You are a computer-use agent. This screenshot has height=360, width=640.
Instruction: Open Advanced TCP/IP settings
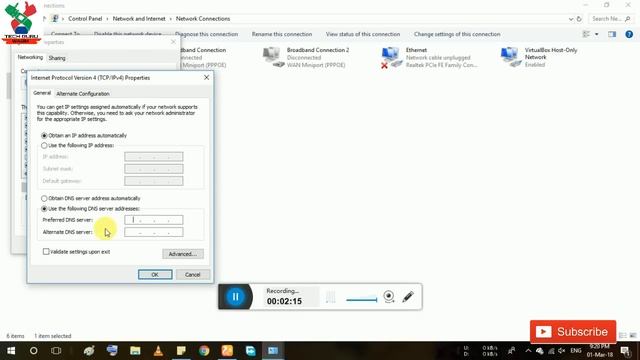point(183,254)
